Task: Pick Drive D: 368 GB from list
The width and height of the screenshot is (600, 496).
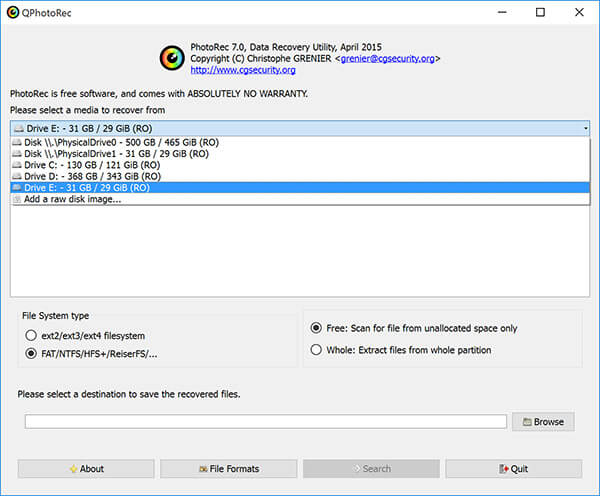Action: click(x=300, y=176)
